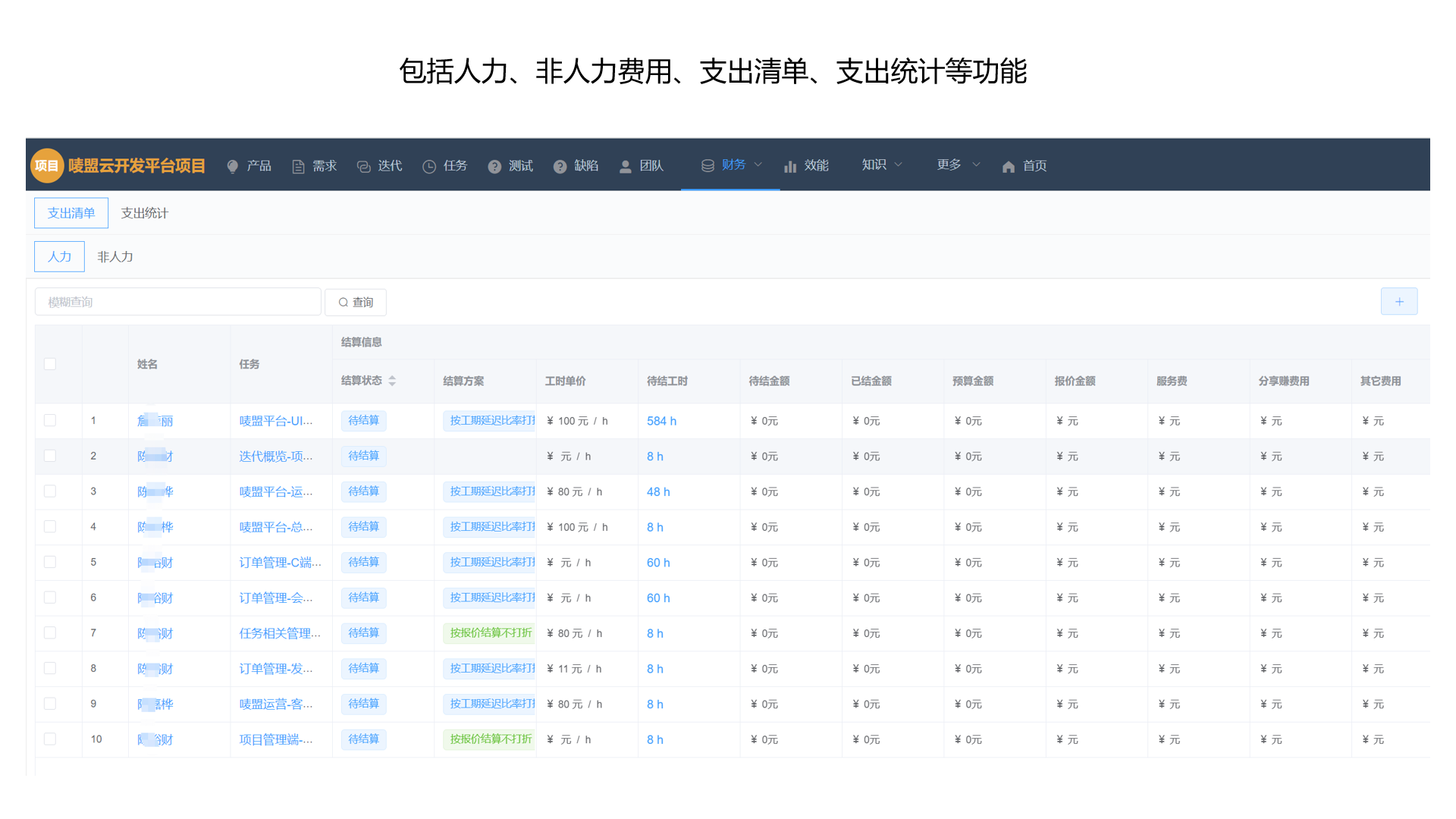Click the 效能 bar chart icon
Screen dimensions: 1456x819
(x=790, y=166)
